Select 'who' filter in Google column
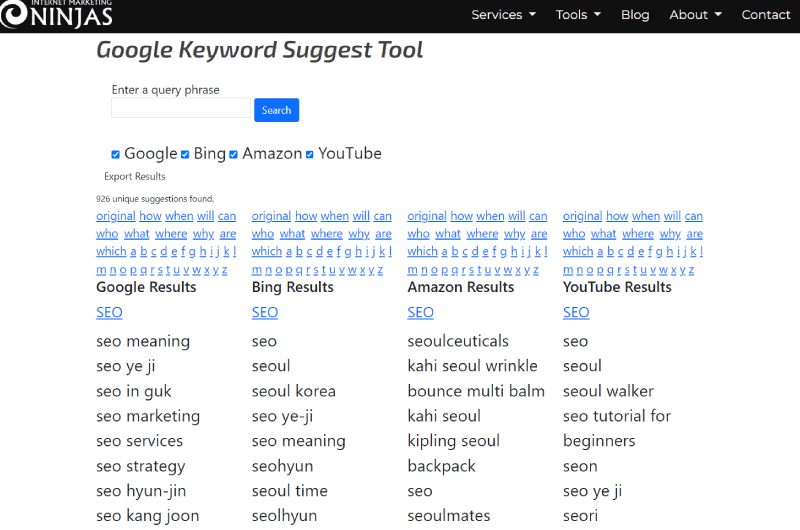Viewport: 800px width, 530px height. pos(107,234)
